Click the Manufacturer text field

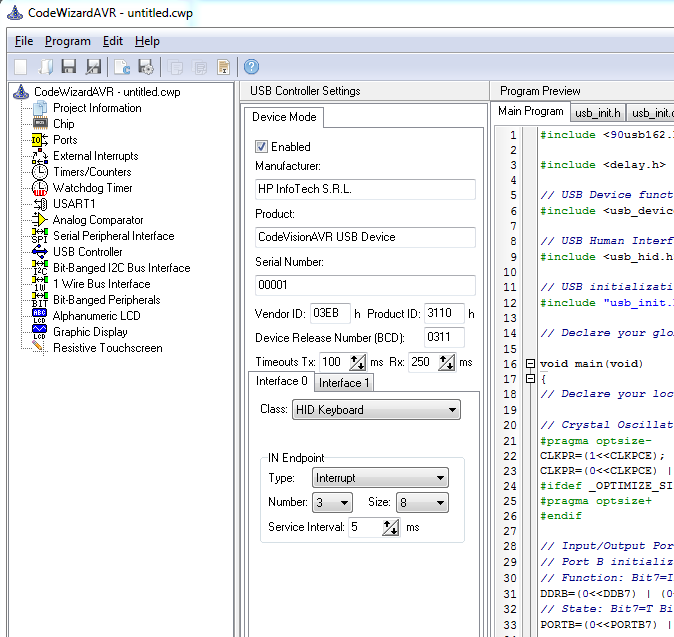tap(365, 189)
